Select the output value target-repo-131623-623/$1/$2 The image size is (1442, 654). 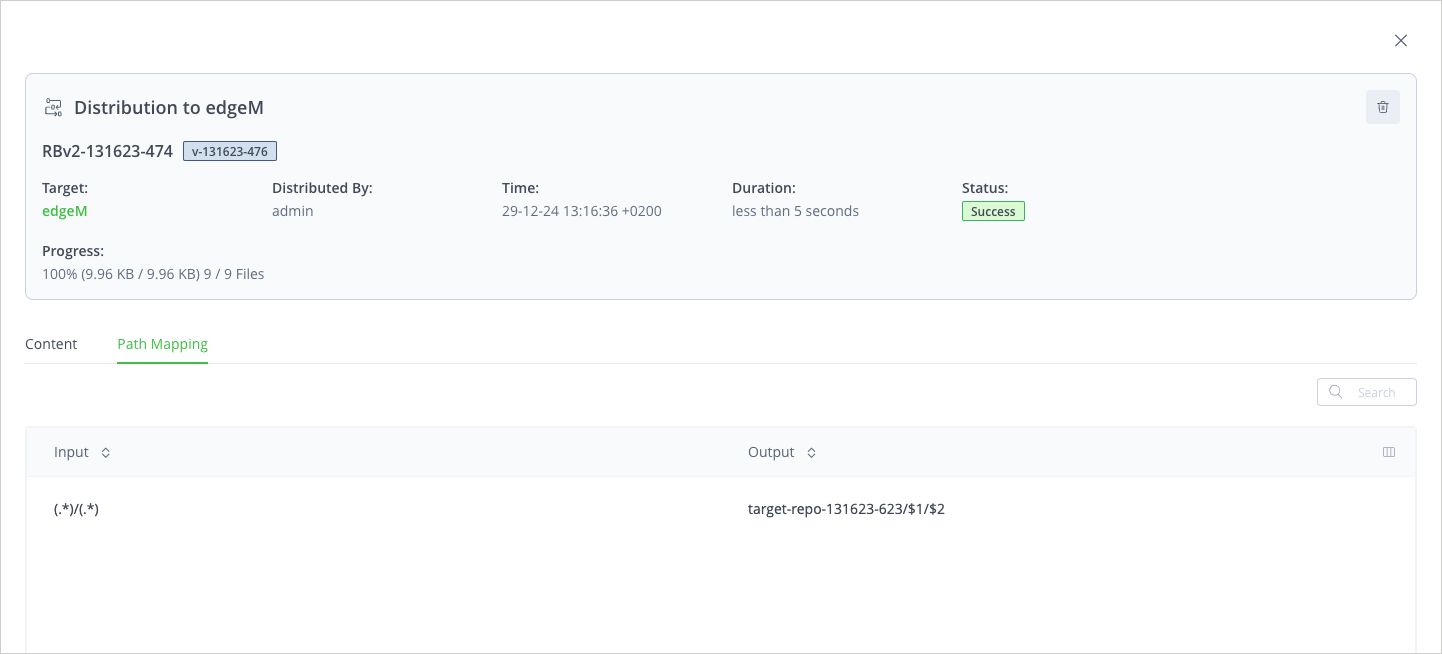847,509
